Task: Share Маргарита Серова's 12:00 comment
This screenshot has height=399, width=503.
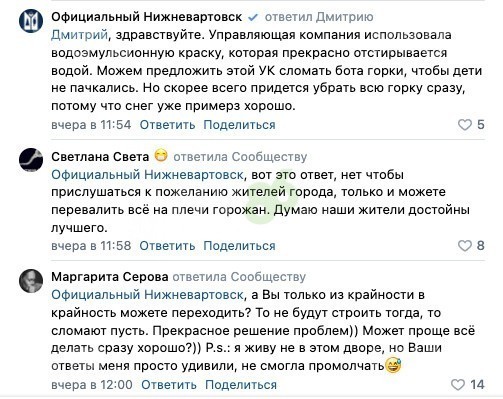Action: coord(241,385)
